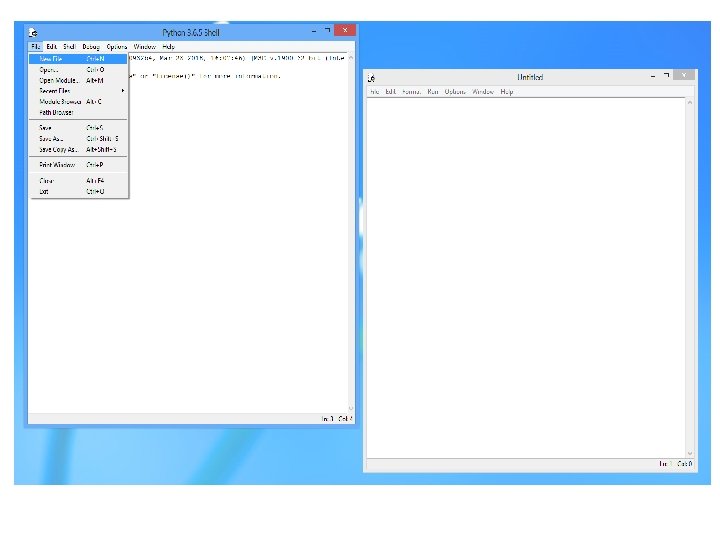Select Save Copy As... in the File menu
The height and width of the screenshot is (540, 720).
coord(78,149)
